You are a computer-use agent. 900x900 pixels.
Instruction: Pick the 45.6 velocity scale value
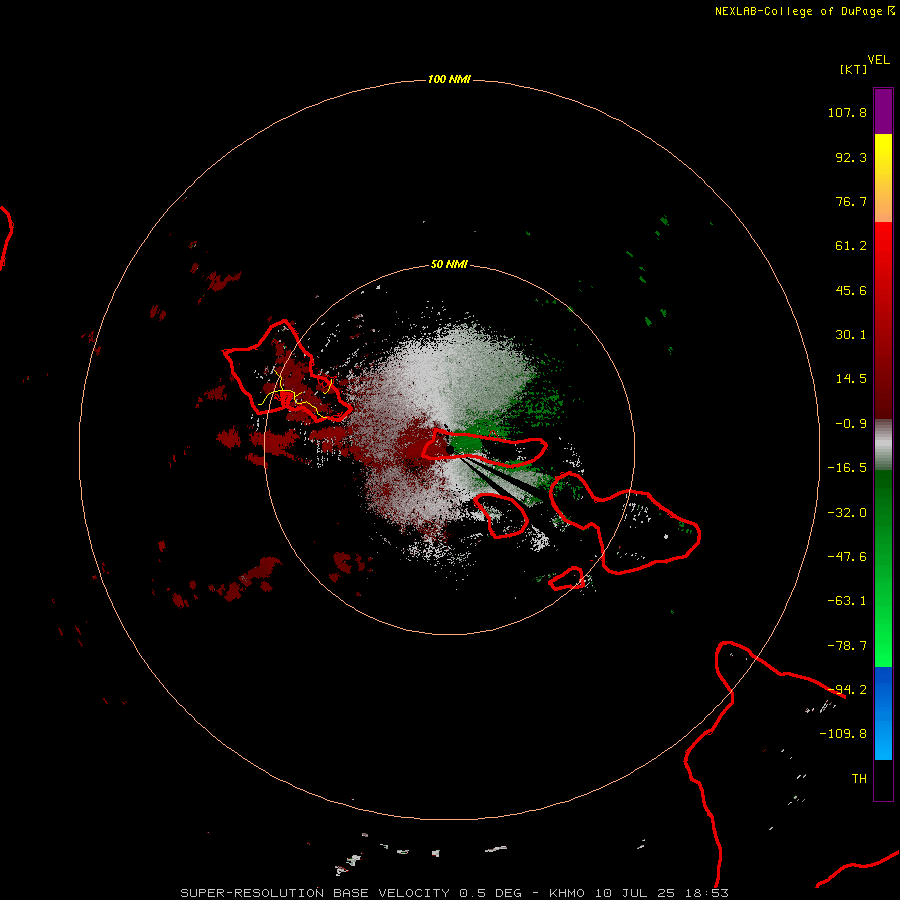tap(851, 290)
